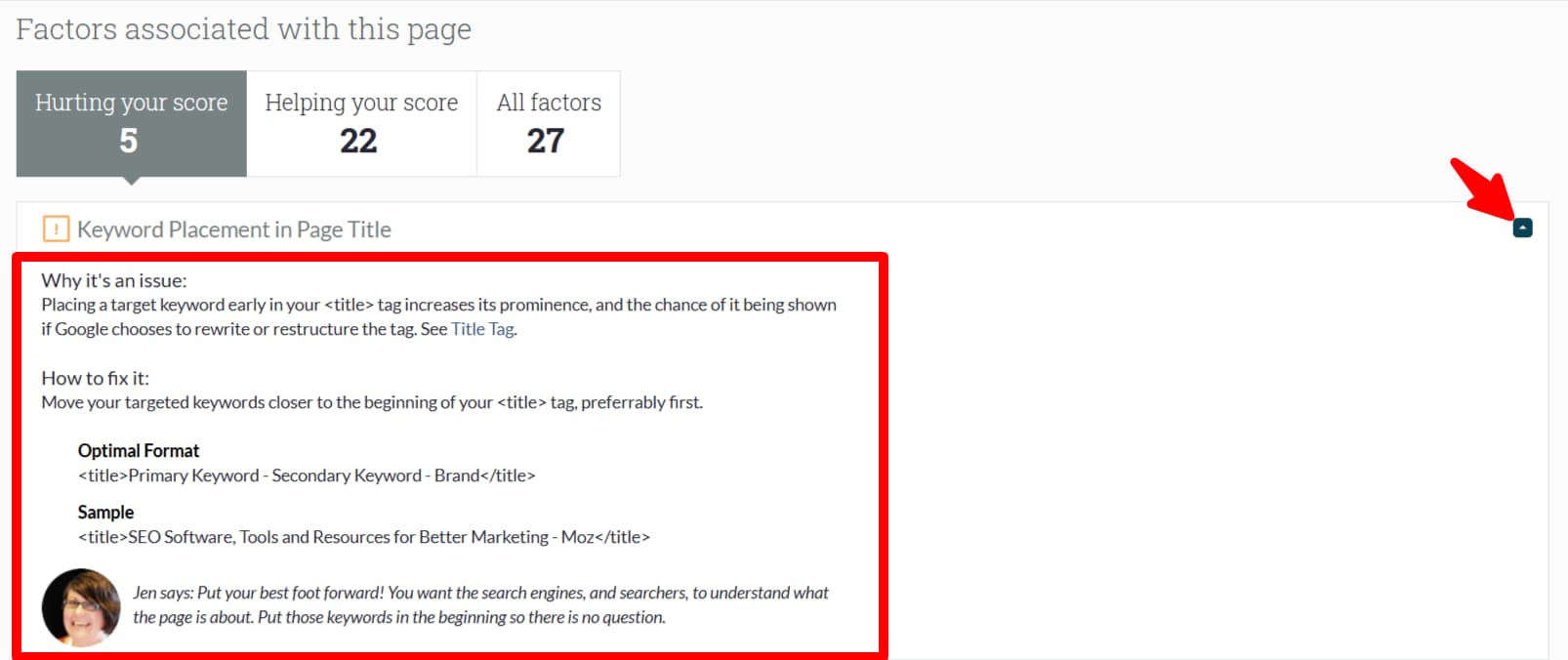Viewport: 1568px width, 660px height.
Task: Collapse the Keyword Placement factor panel
Action: 1522,227
